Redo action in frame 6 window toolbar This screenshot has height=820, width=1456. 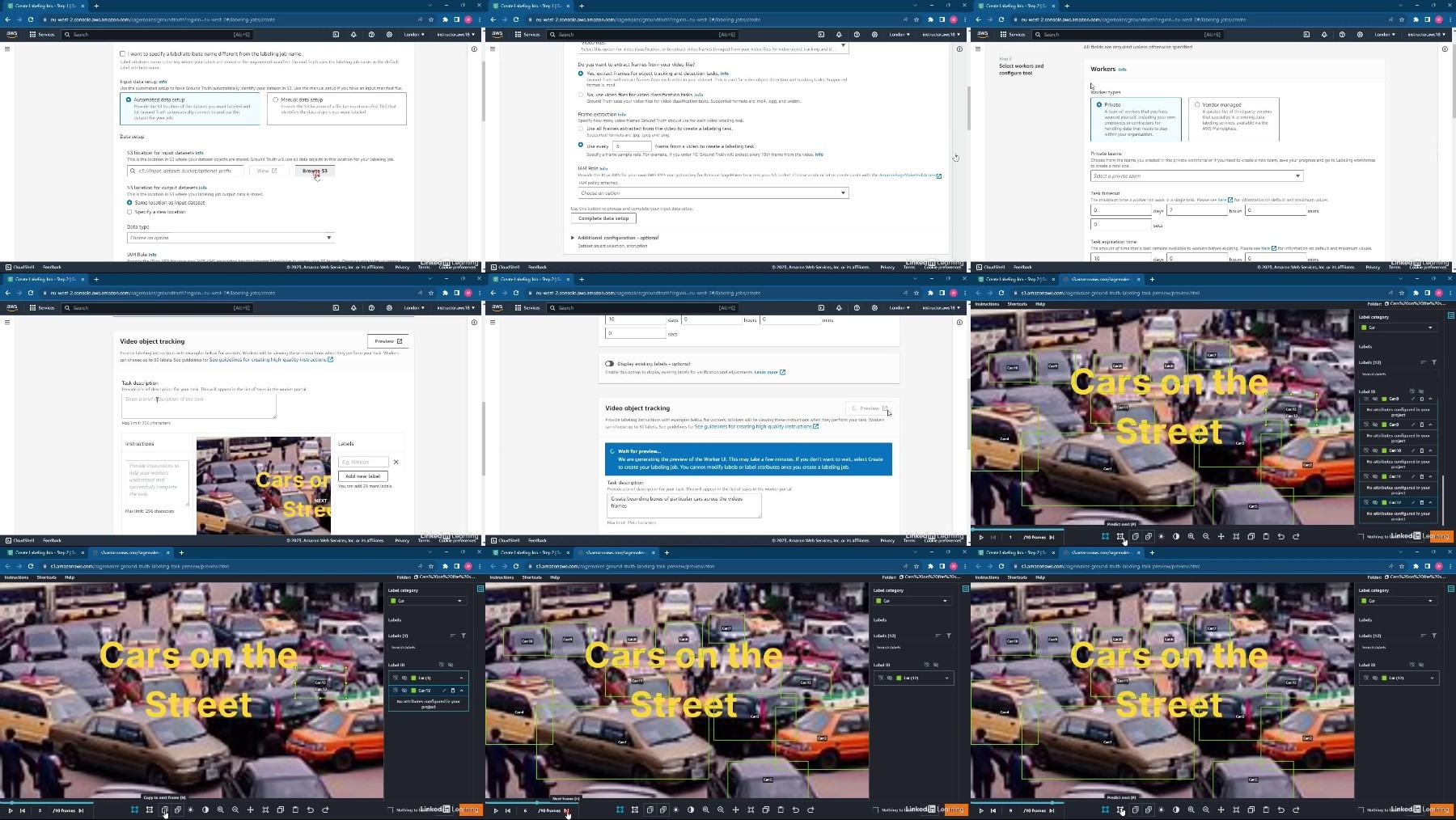(811, 809)
